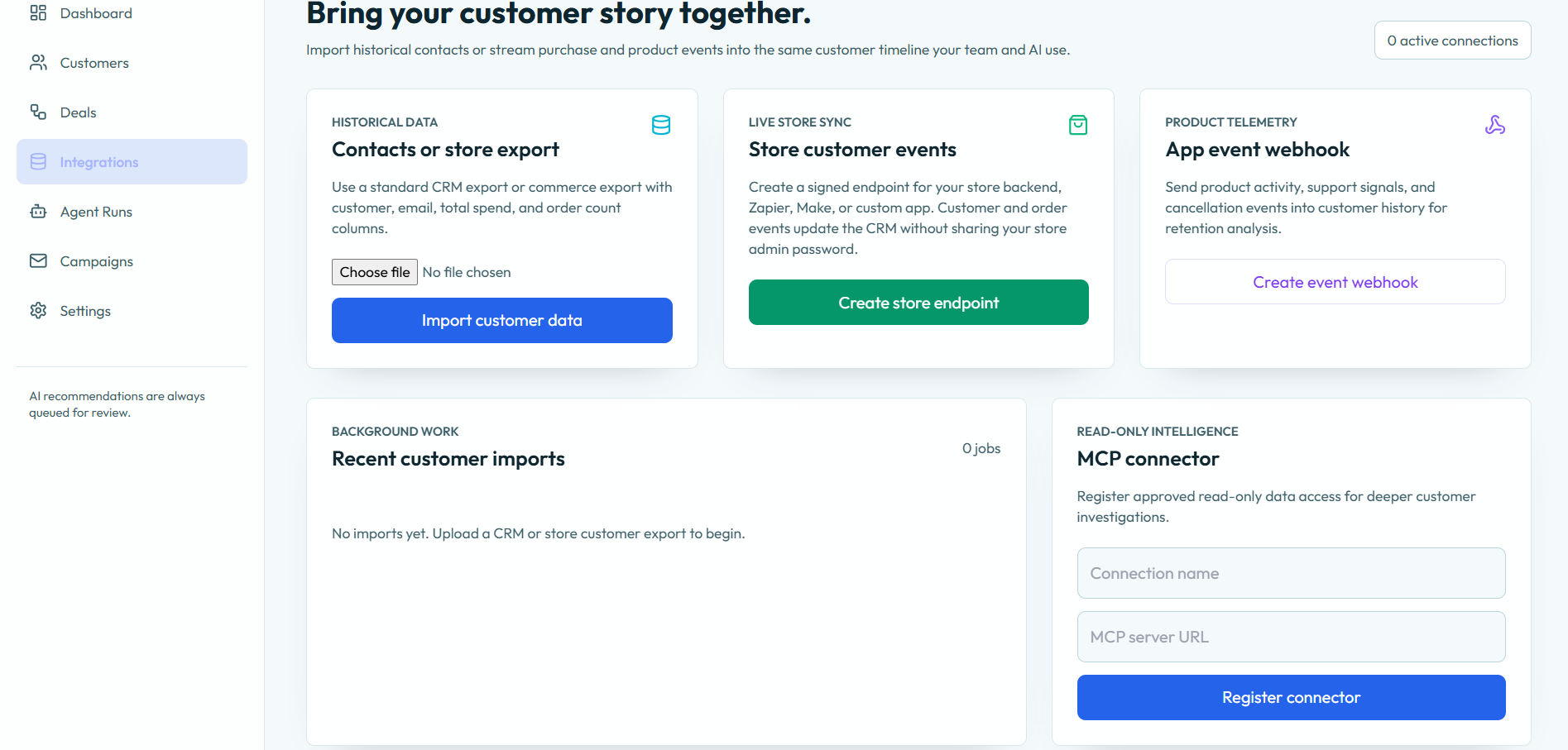1568x750 pixels.
Task: Create a store endpoint with green button
Action: point(918,303)
